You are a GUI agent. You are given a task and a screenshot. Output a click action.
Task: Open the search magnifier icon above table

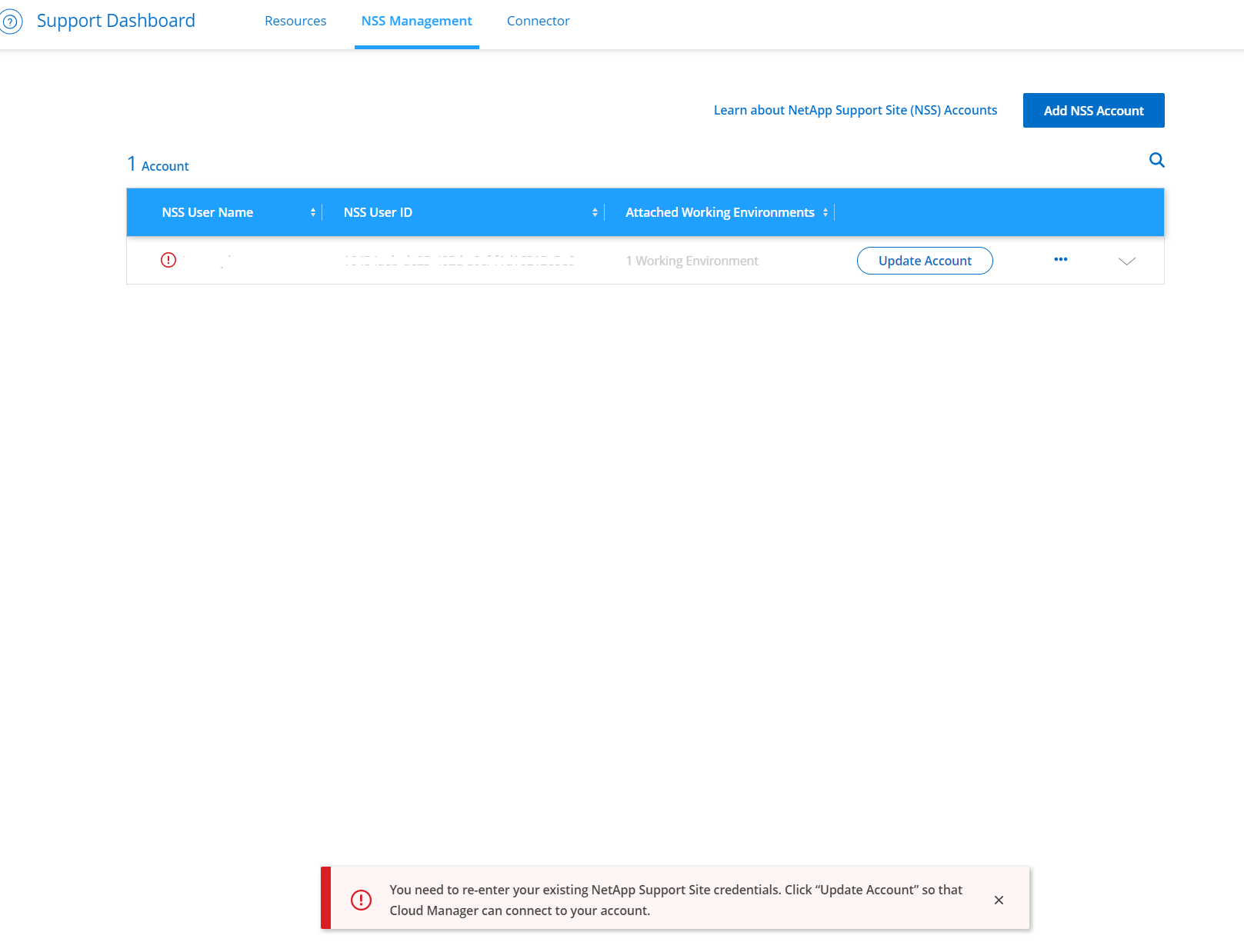tap(1156, 160)
